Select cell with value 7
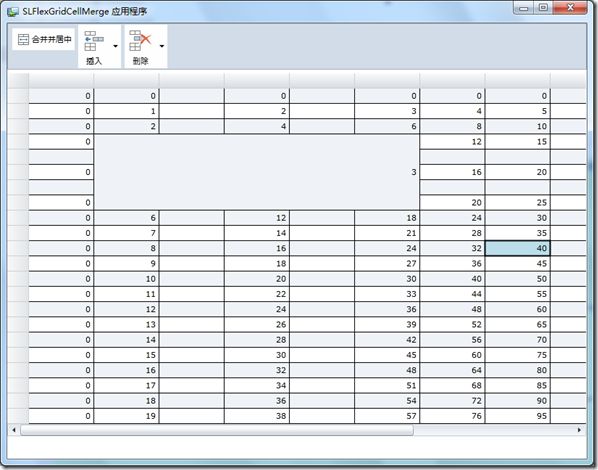598x470 pixels. coord(126,233)
